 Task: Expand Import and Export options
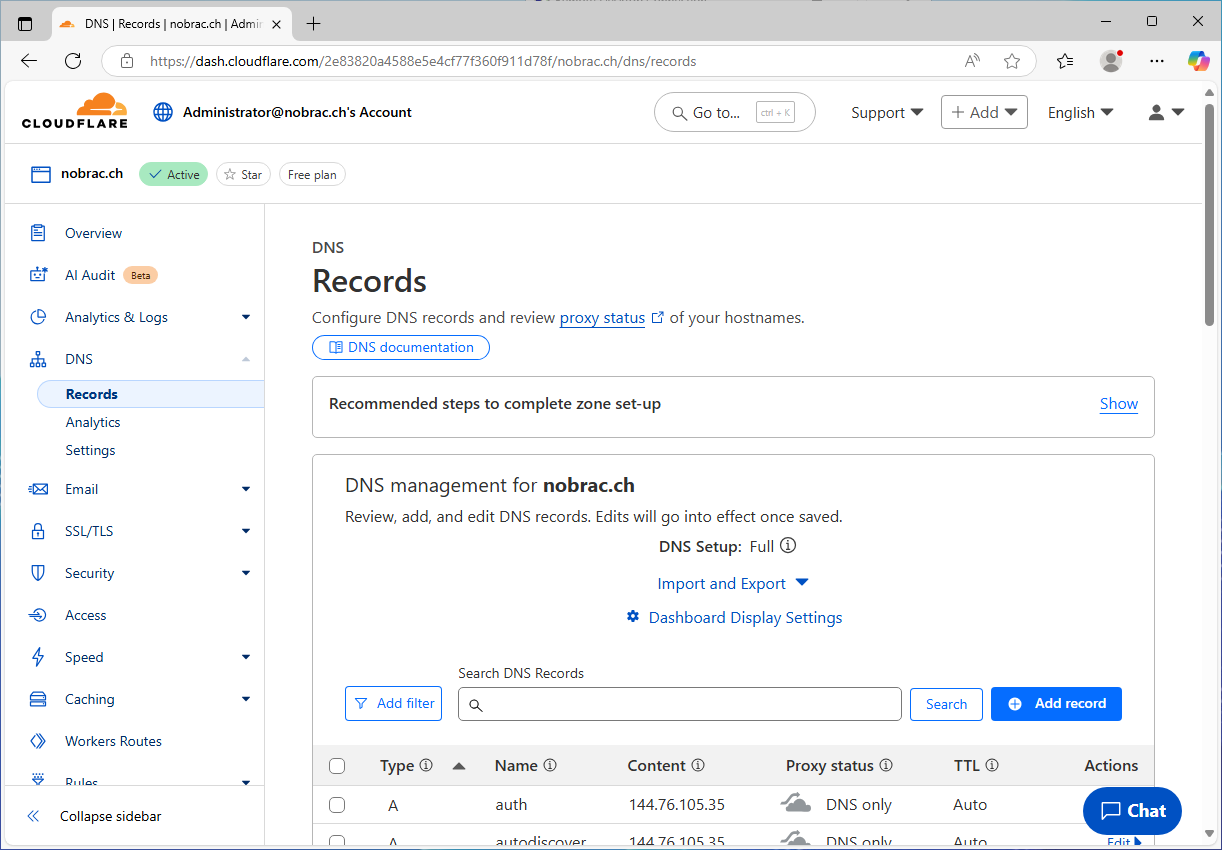click(732, 584)
